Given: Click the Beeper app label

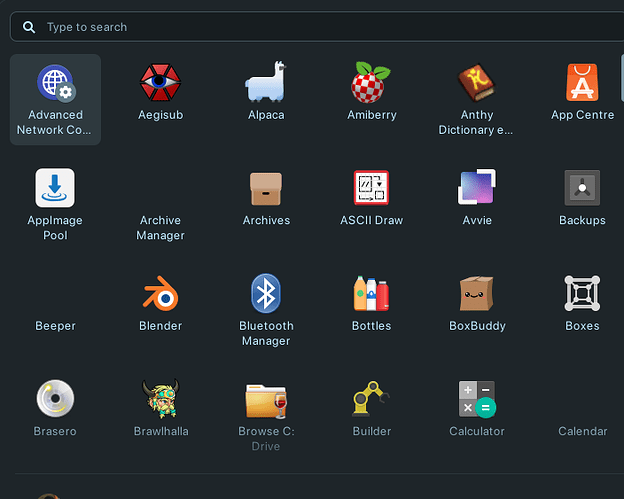Looking at the screenshot, I should point(55,326).
